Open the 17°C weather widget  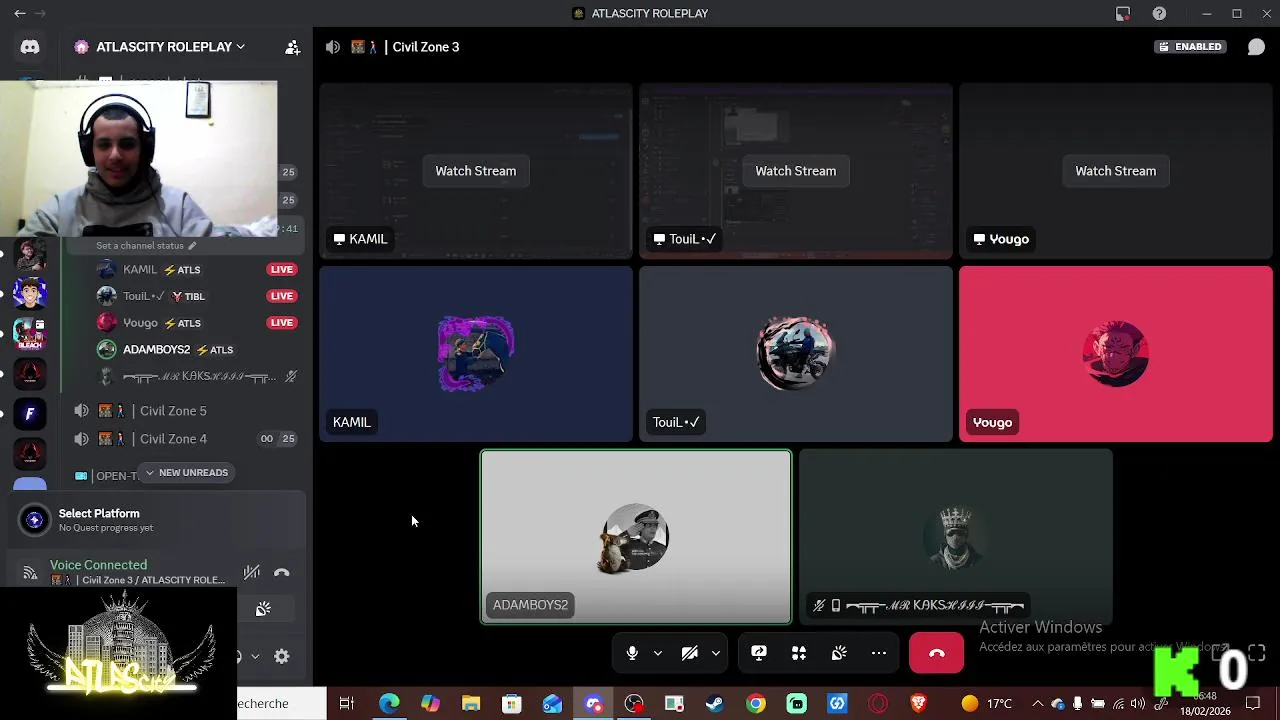pyautogui.click(x=986, y=704)
